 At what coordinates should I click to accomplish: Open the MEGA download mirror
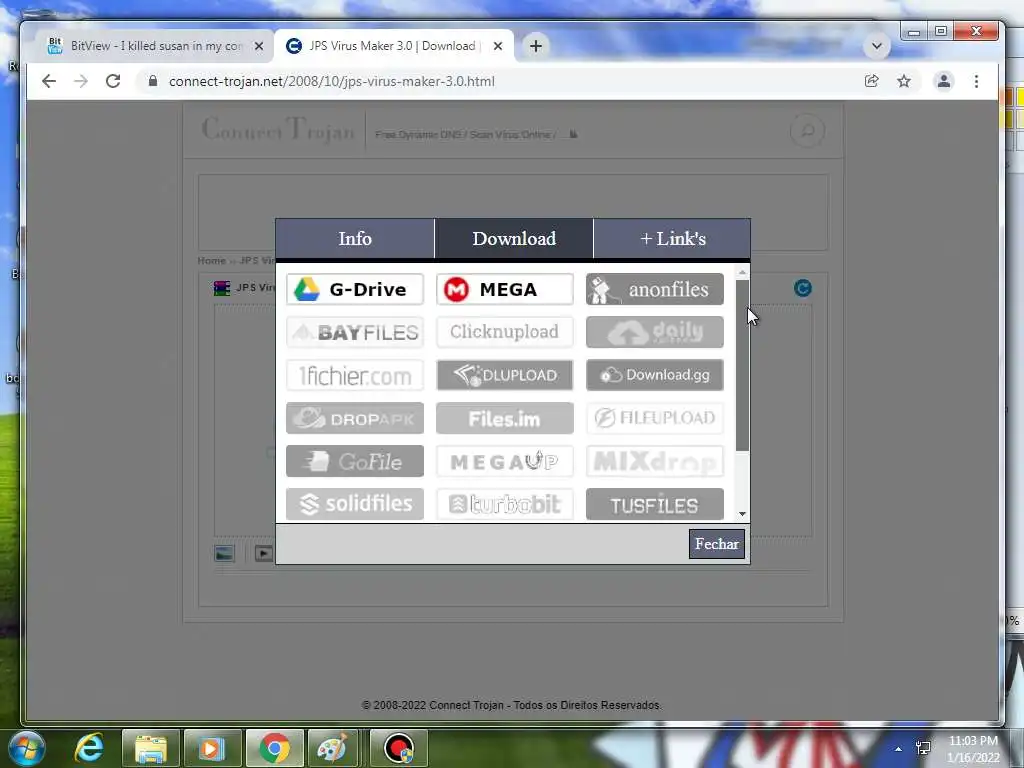pos(505,289)
